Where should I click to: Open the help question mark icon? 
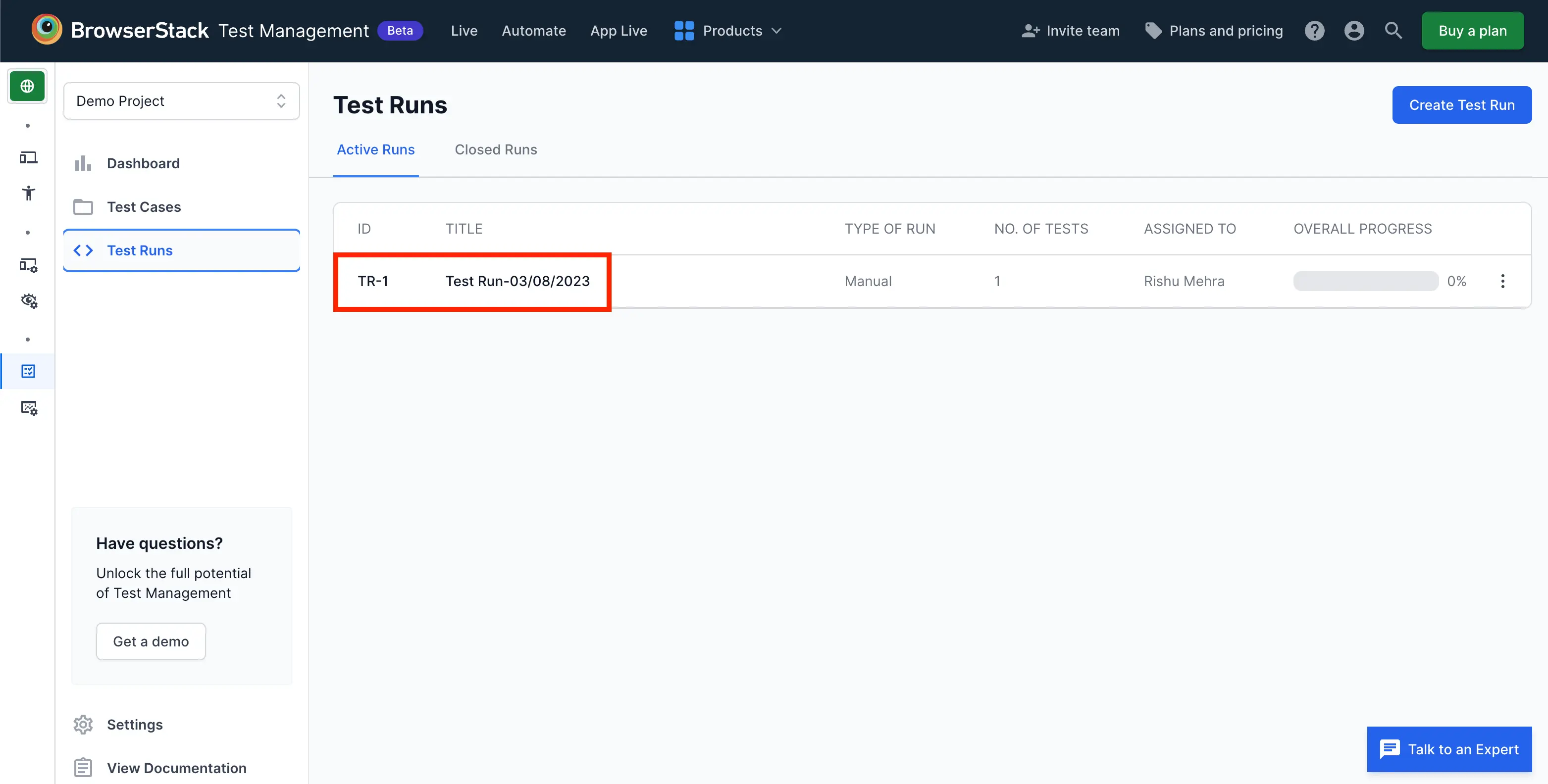click(x=1314, y=31)
